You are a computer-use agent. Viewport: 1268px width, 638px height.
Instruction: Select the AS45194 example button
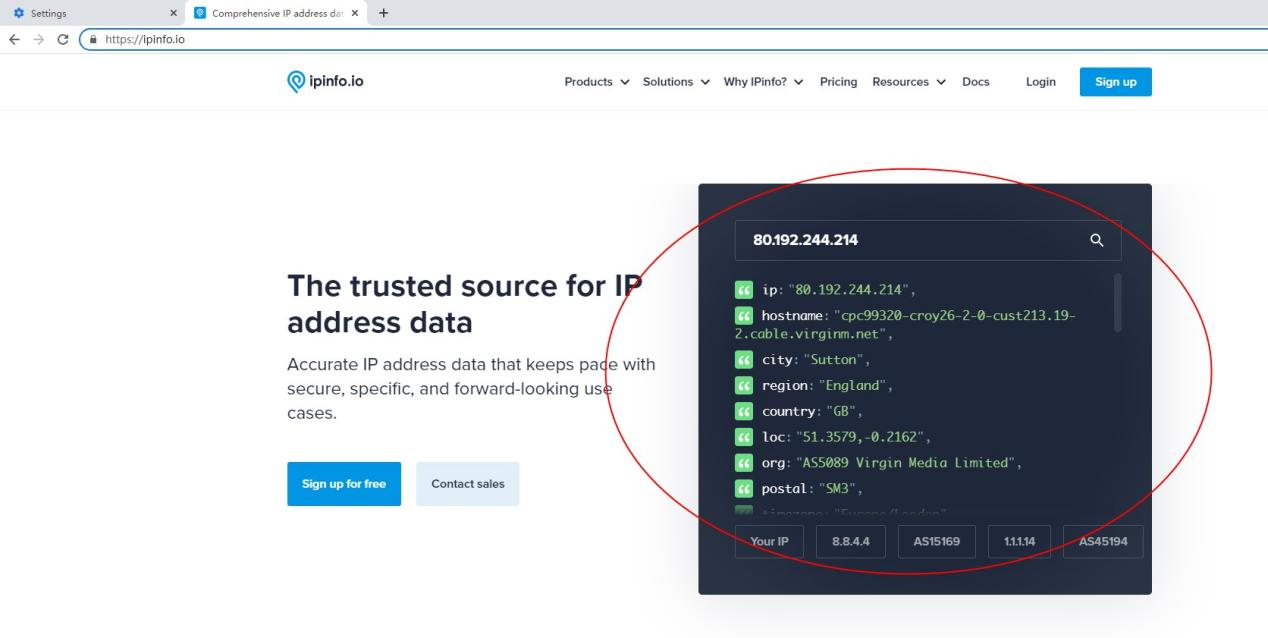pos(1103,541)
